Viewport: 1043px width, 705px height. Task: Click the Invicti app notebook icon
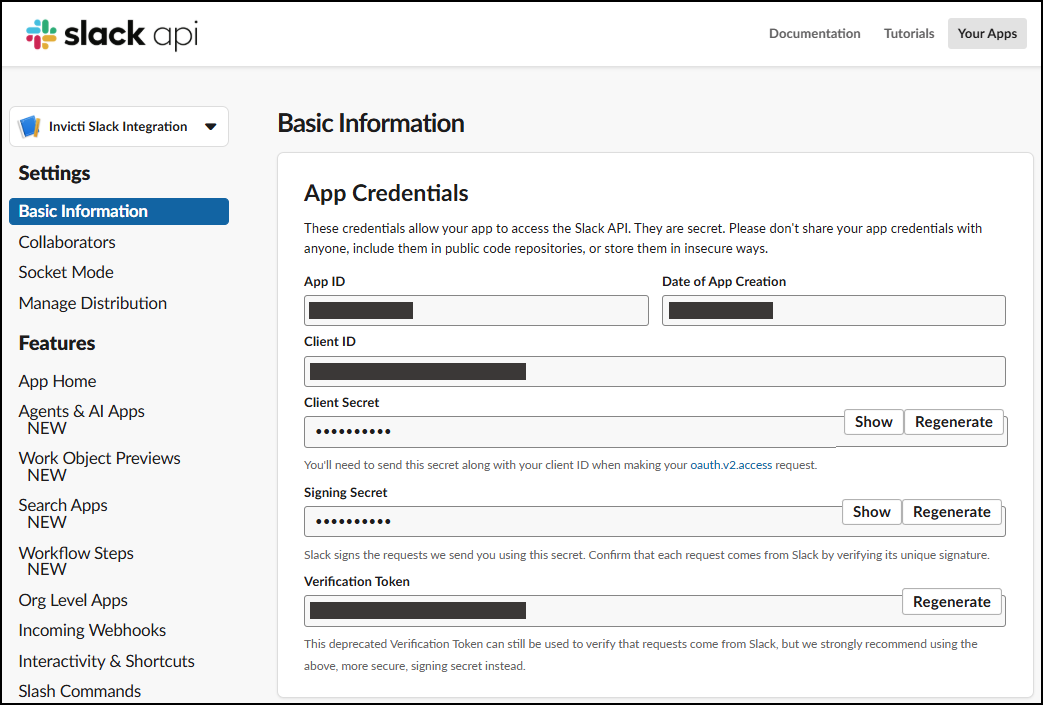coord(29,126)
